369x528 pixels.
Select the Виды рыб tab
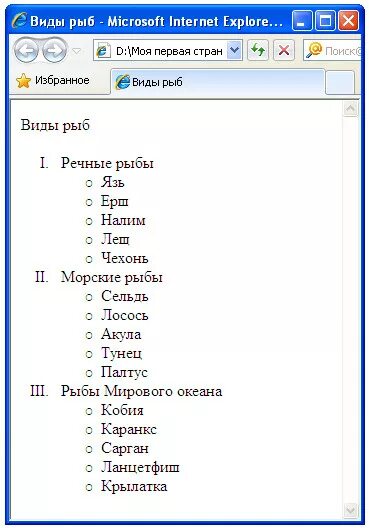pos(217,81)
